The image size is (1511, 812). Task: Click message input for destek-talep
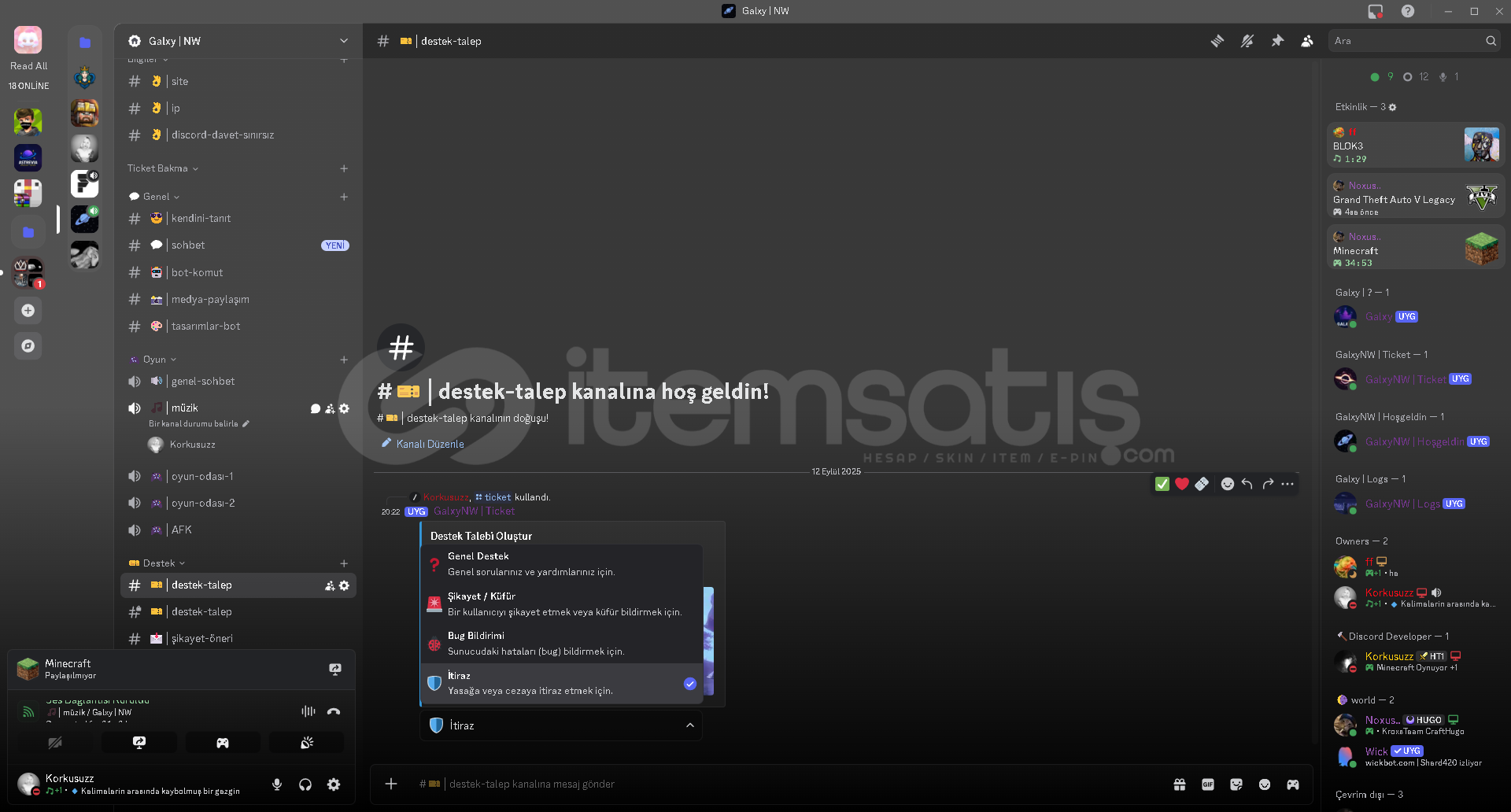(787, 784)
